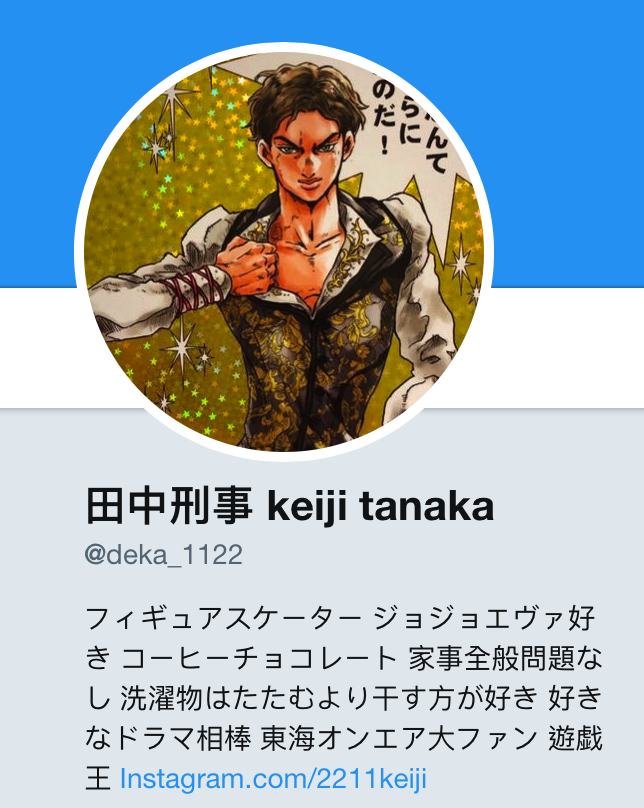Screen dimensions: 644x808
Task: Select the display name 田中刑事 keiji tanaka
Action: pos(290,507)
